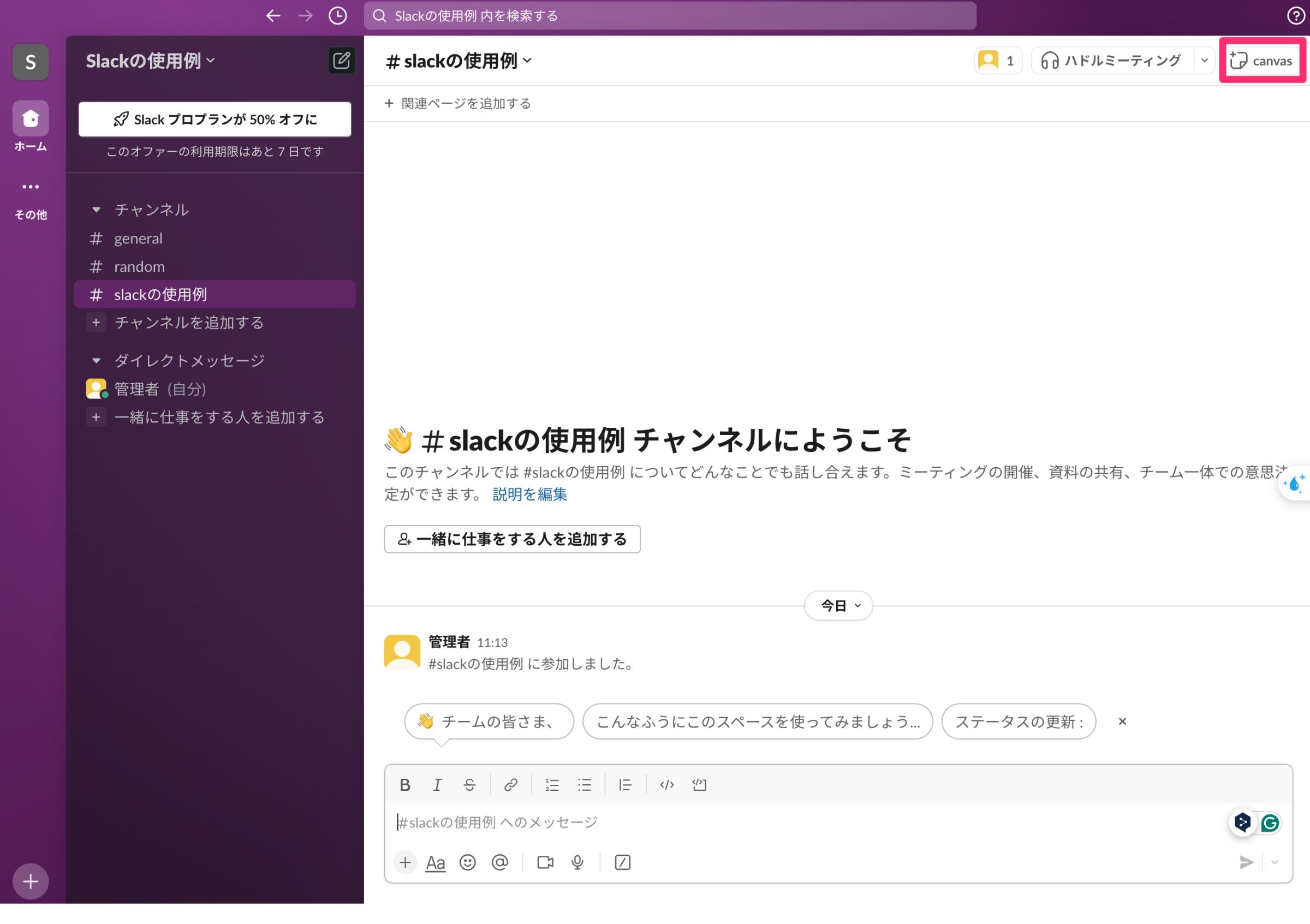1310x924 pixels.
Task: Start a ハドルミーティング
Action: click(1112, 61)
